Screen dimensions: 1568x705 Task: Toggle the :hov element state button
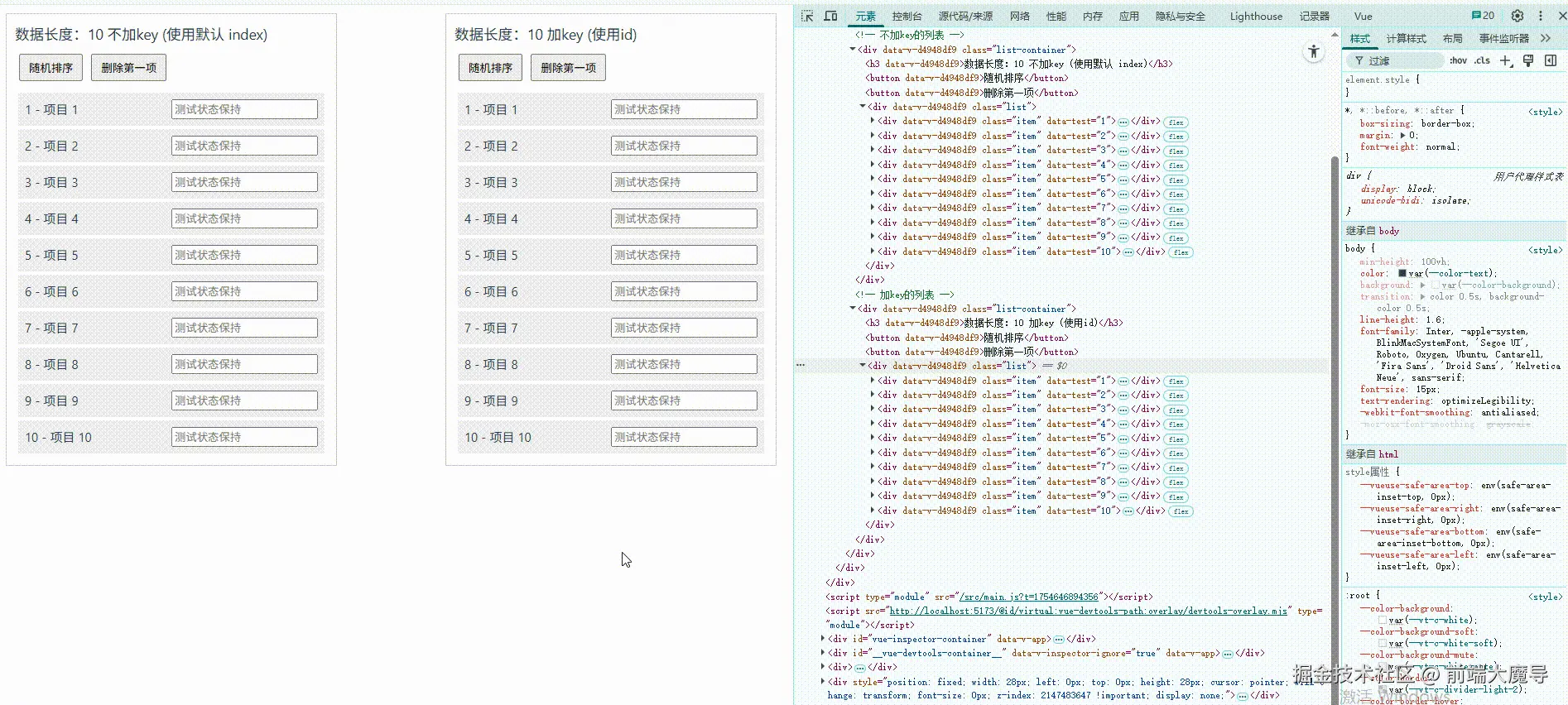(x=1459, y=60)
